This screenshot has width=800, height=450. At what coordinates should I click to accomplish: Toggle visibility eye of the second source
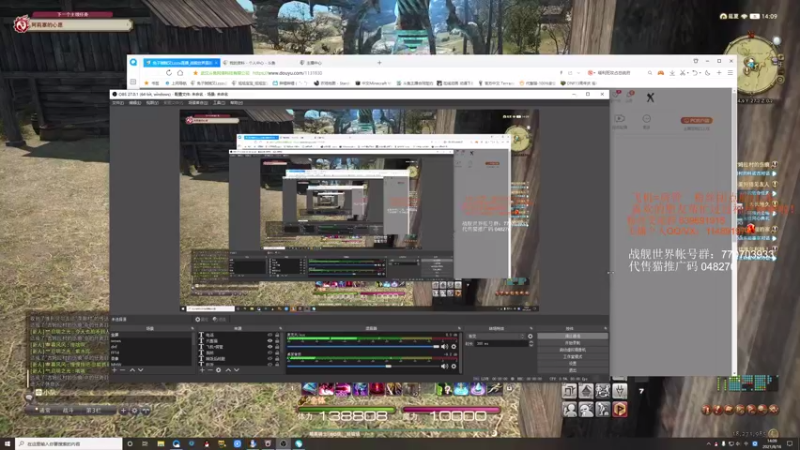coord(270,341)
